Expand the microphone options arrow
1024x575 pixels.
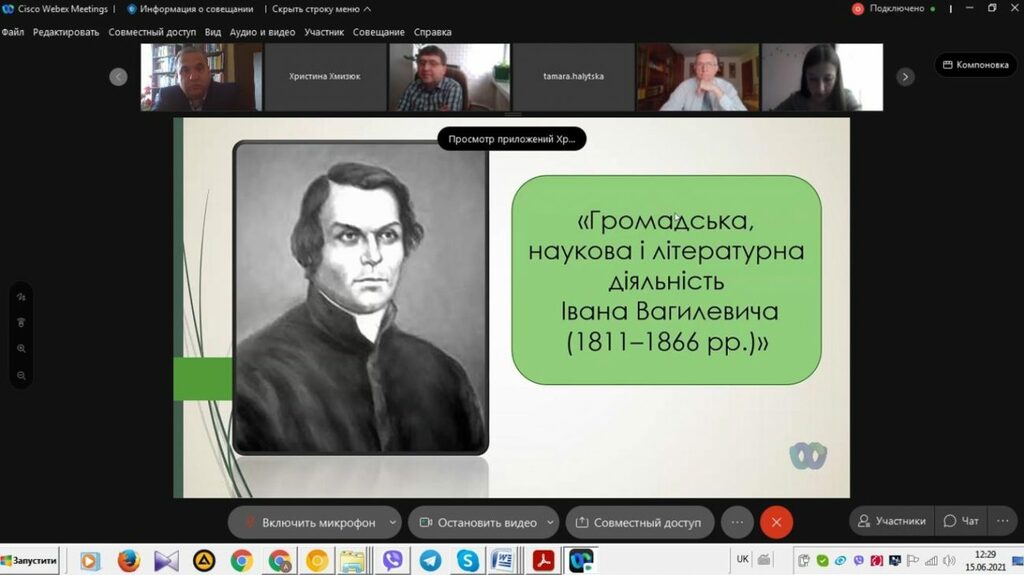(393, 522)
